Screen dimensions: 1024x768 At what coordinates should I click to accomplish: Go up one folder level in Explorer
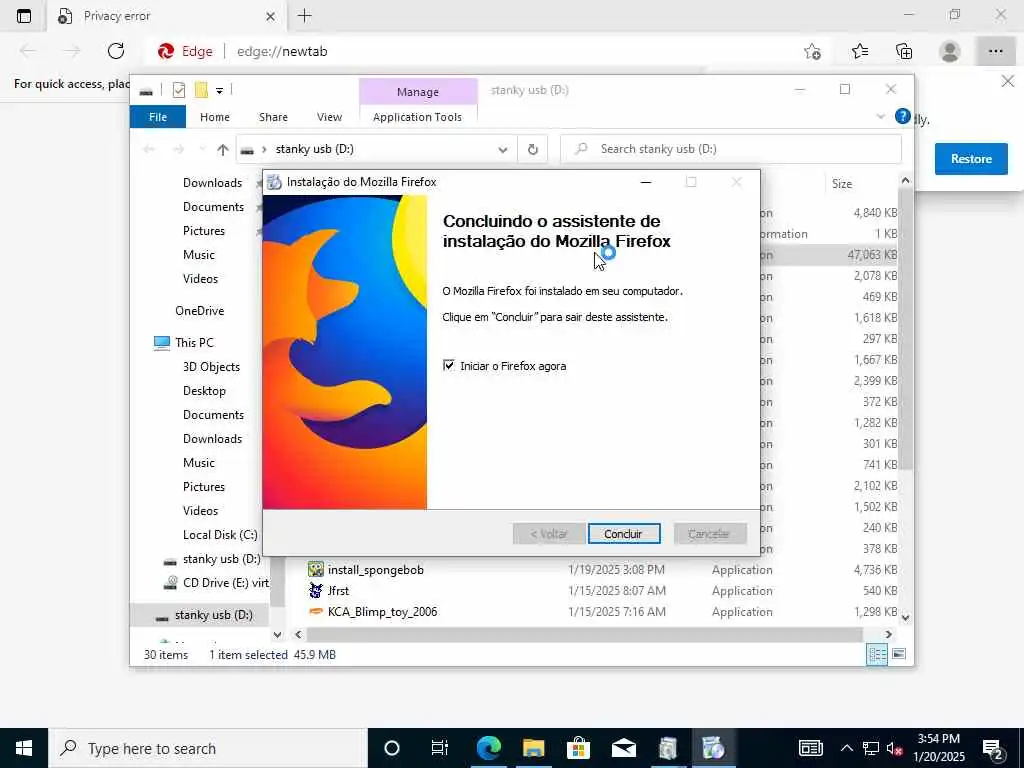tap(223, 150)
